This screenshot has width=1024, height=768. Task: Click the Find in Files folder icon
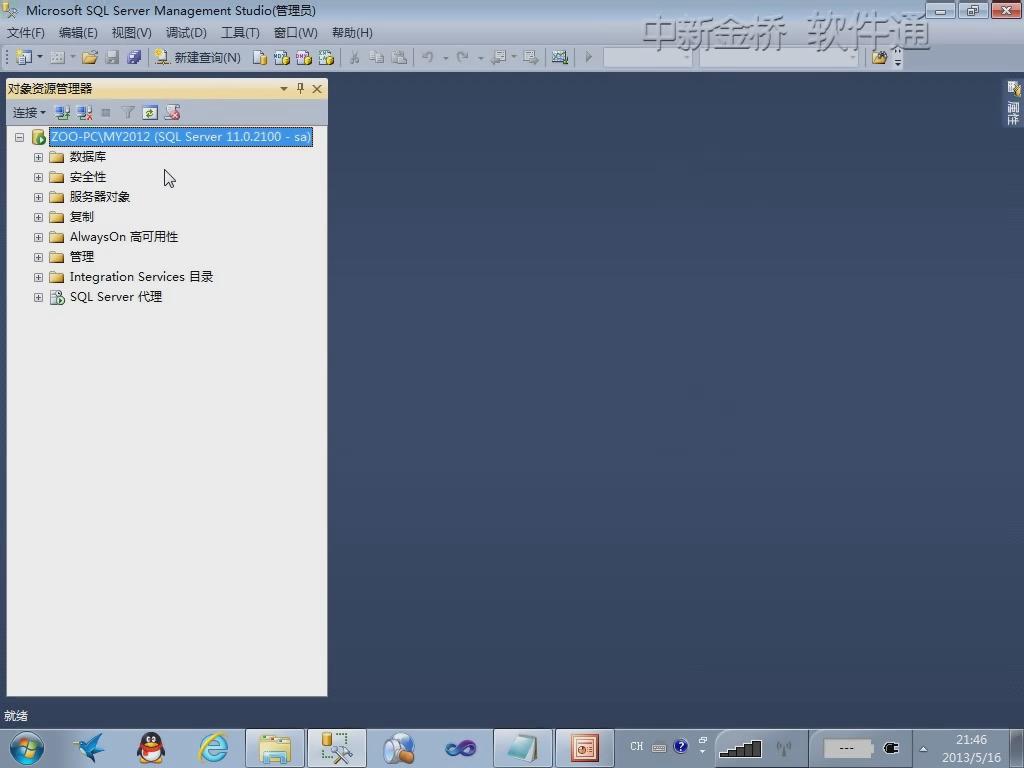pos(880,57)
